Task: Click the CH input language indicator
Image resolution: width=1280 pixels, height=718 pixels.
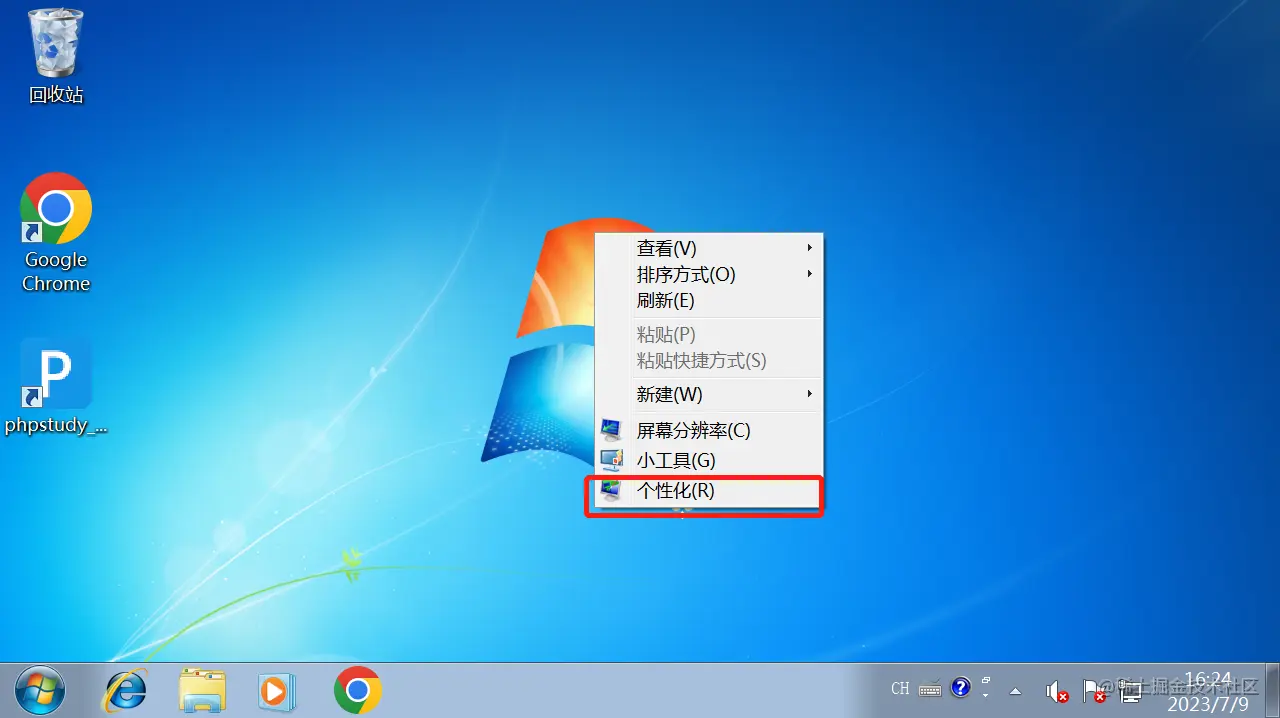Action: (900, 688)
